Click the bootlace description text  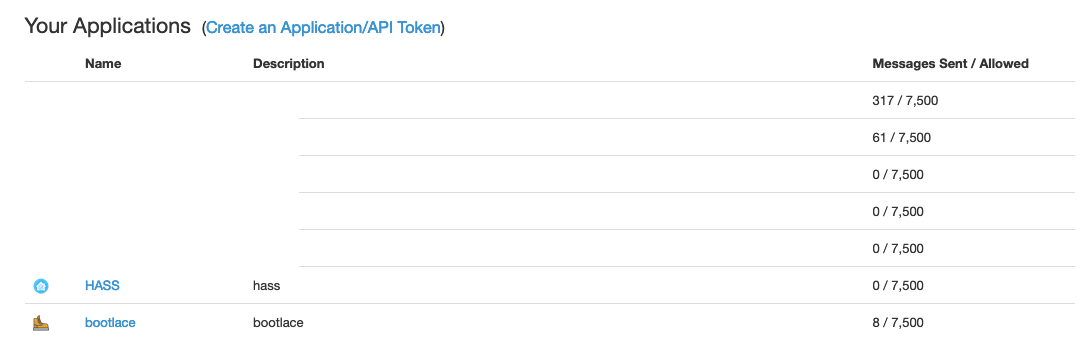click(x=278, y=323)
